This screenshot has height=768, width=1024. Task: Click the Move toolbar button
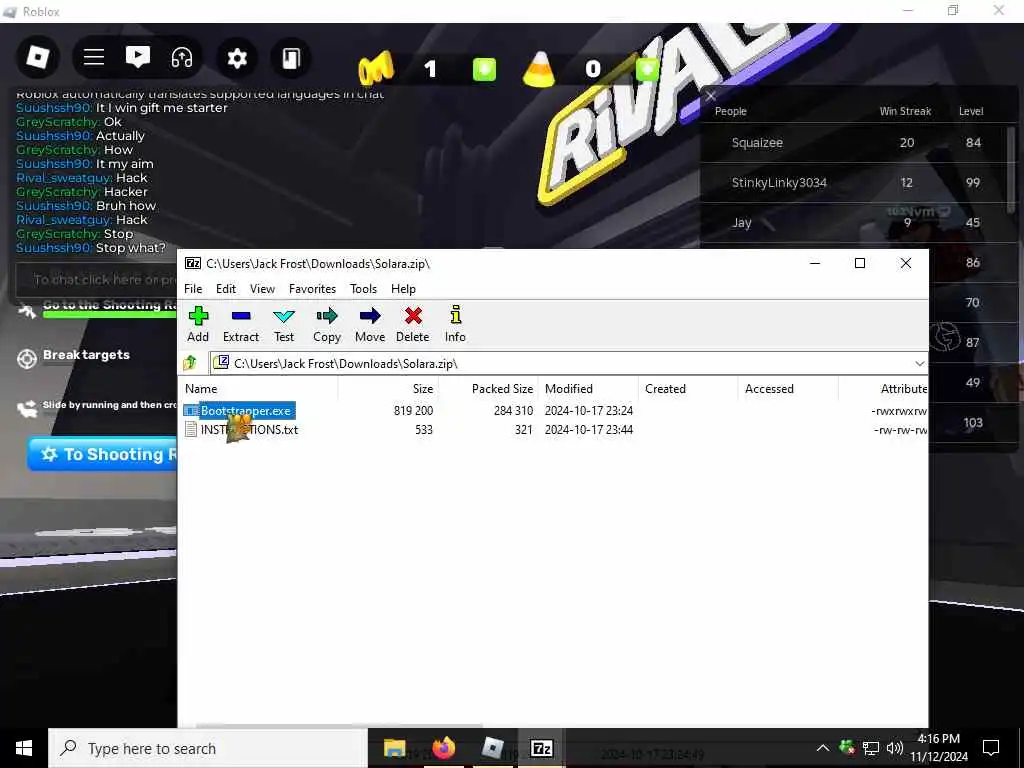370,324
